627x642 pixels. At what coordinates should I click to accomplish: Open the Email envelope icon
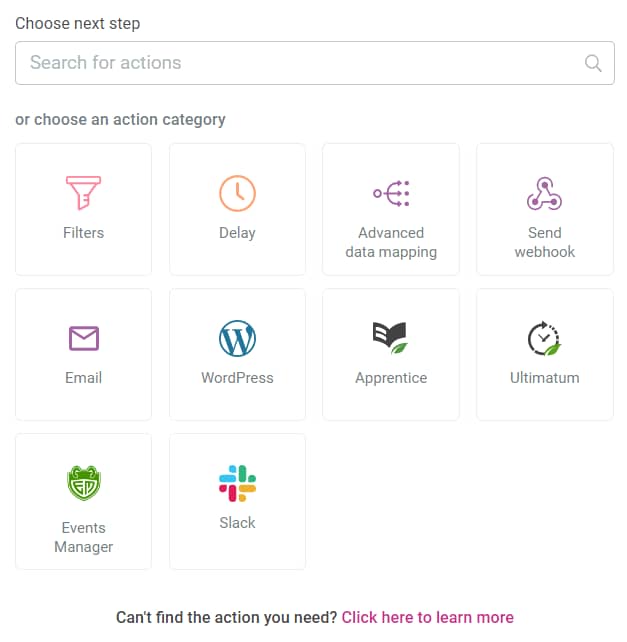click(x=84, y=338)
